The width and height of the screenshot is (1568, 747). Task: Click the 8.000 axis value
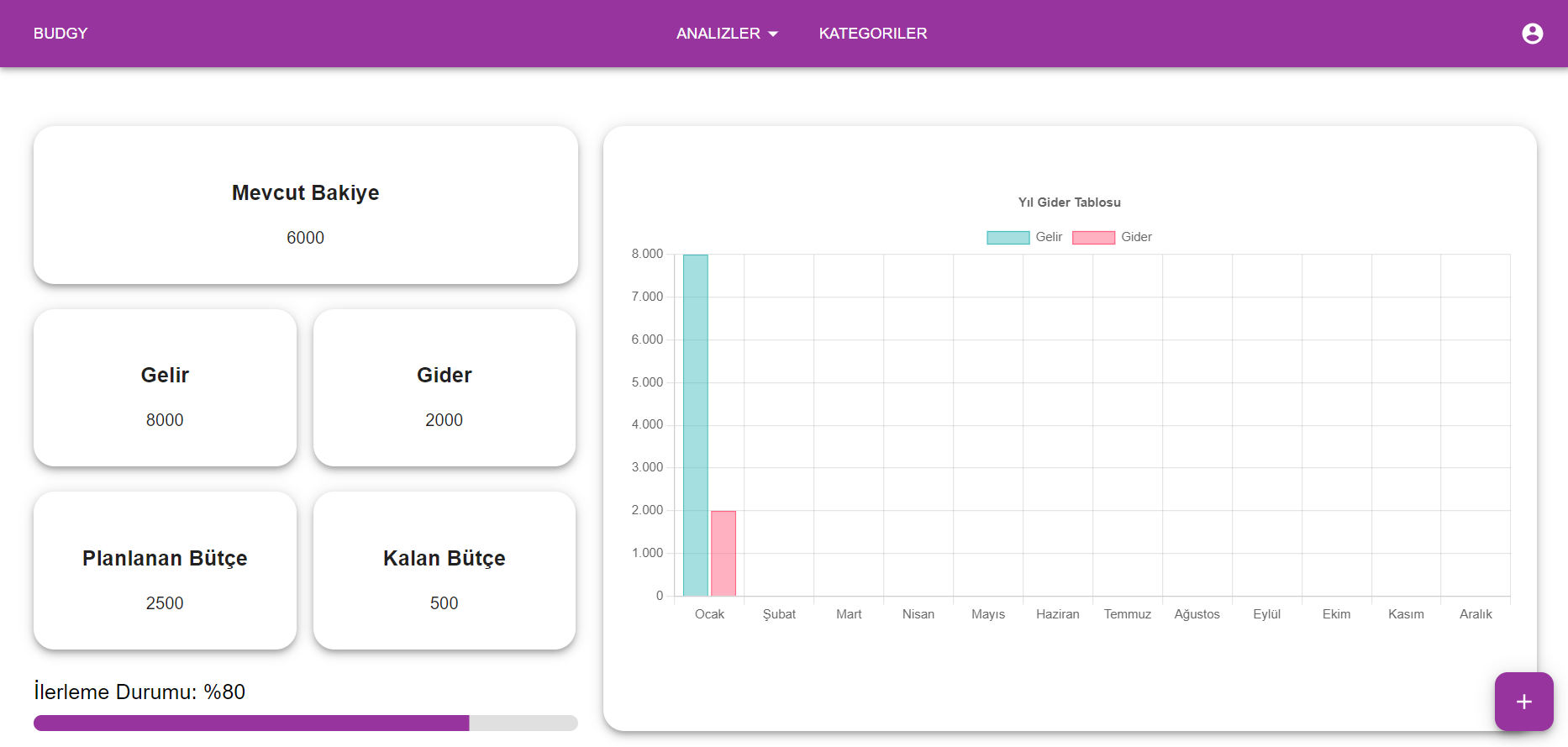pos(647,254)
